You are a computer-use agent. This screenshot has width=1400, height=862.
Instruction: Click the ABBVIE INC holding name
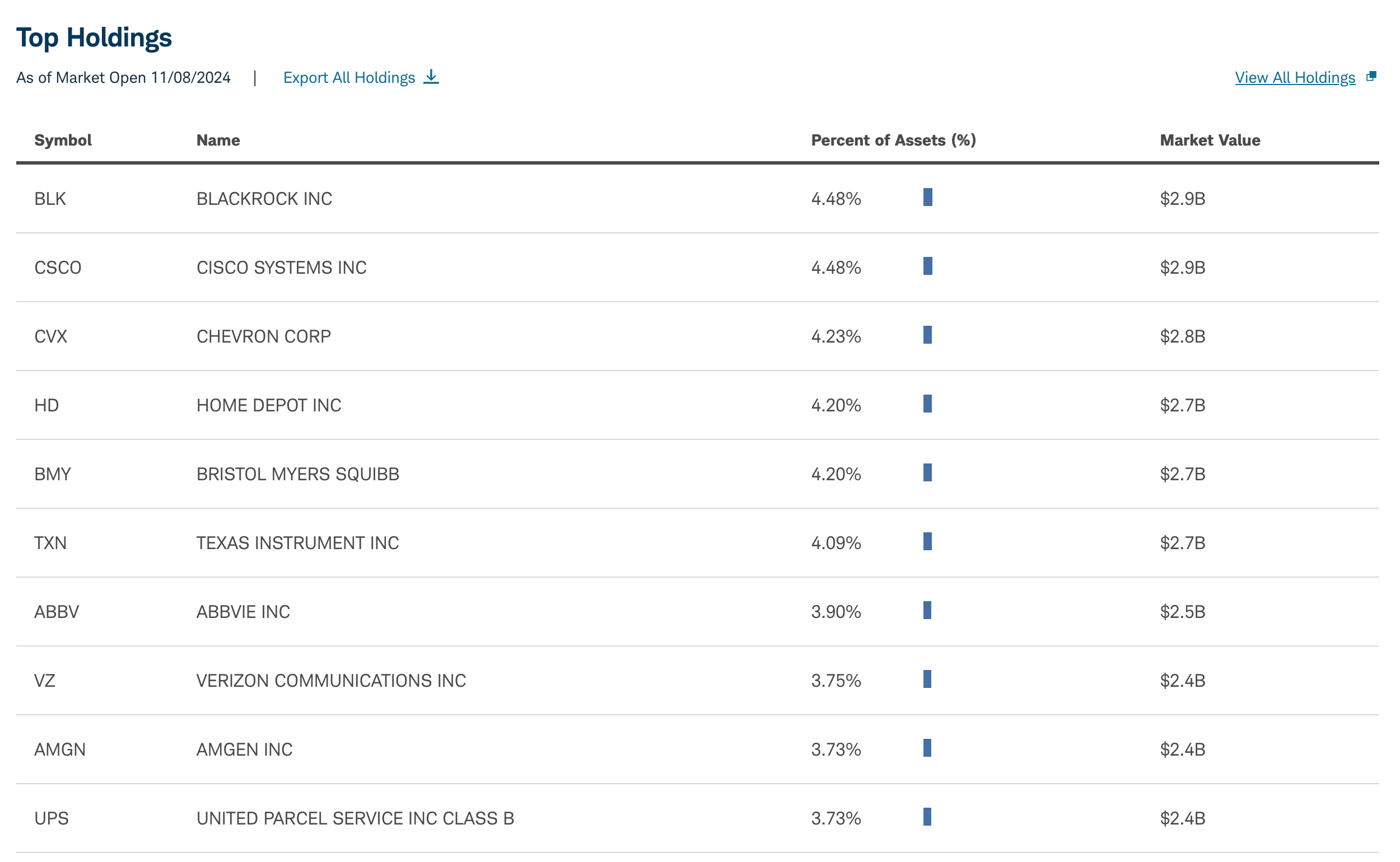[244, 613]
